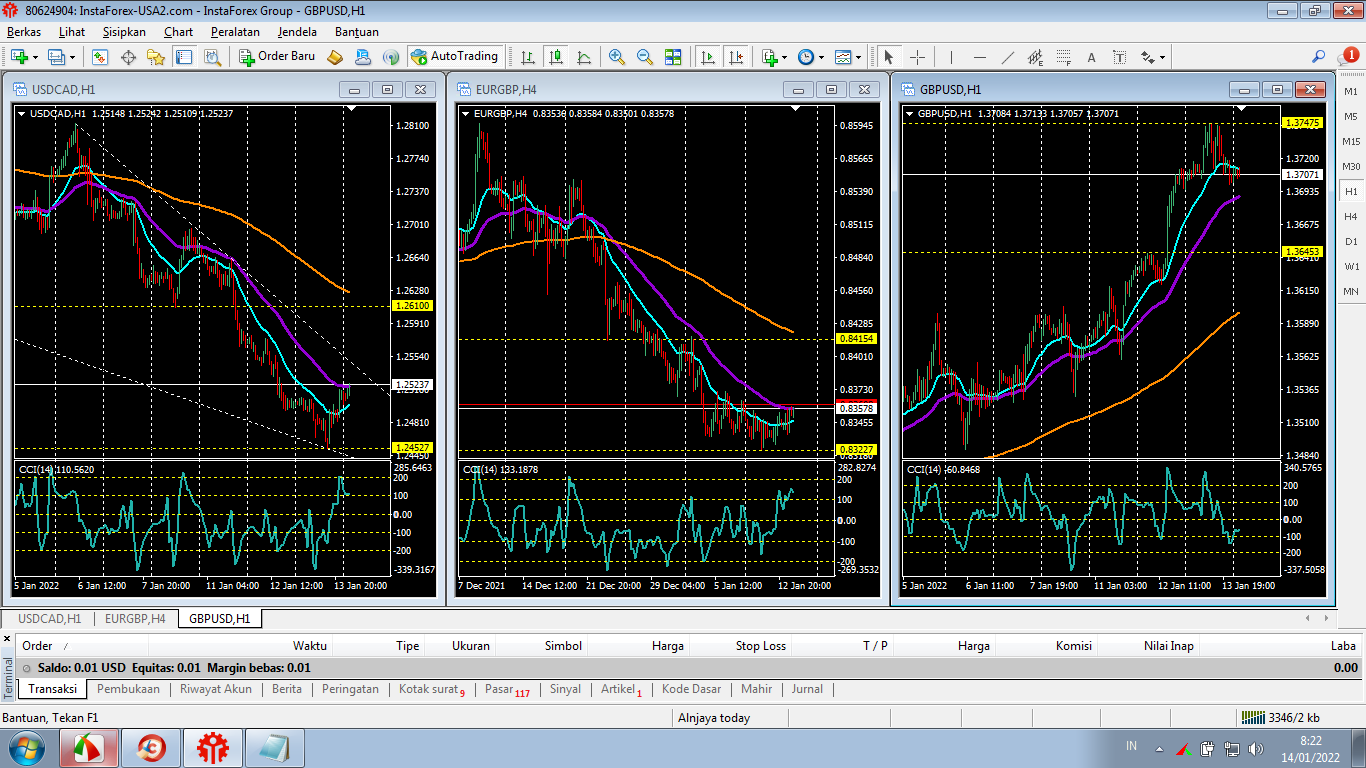Tile chart windows with the grid icon

coord(673,57)
